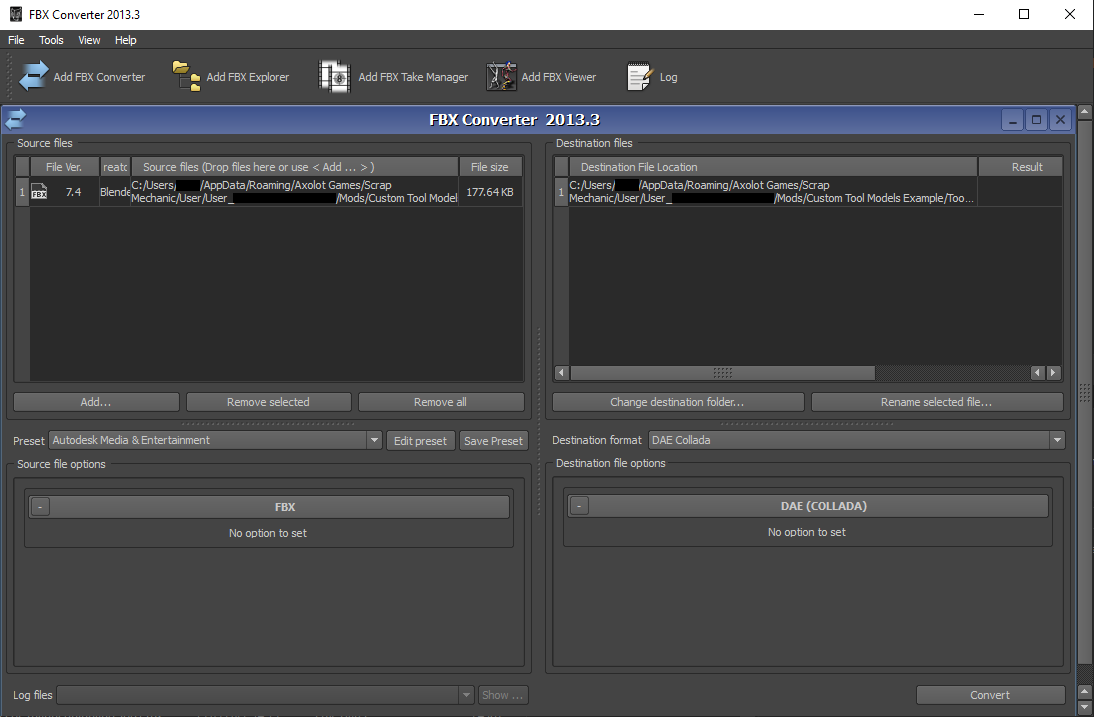Click the destination list horizontal scrollbar thumb

tap(723, 373)
